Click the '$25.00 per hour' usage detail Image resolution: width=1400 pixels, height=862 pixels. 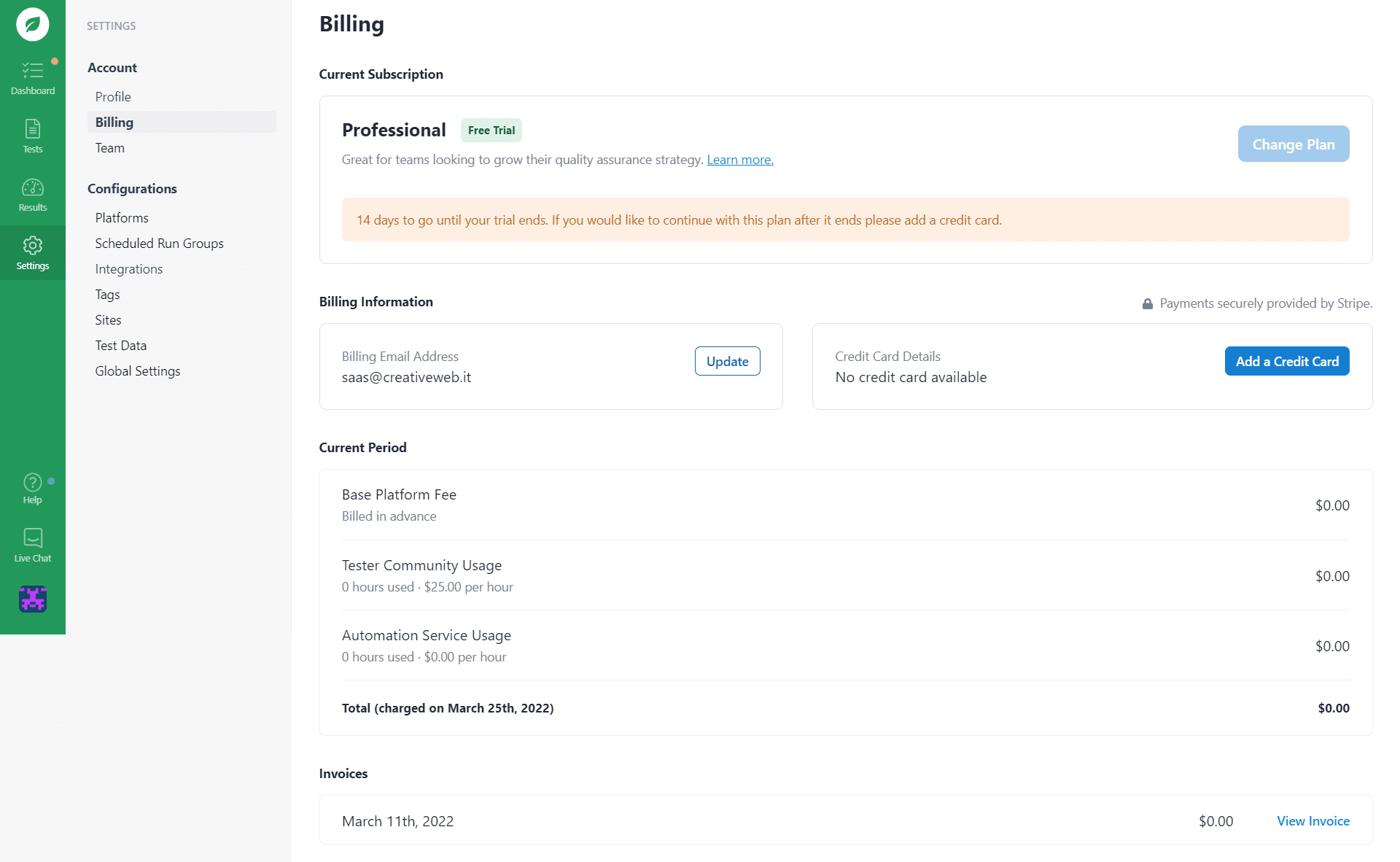[469, 587]
